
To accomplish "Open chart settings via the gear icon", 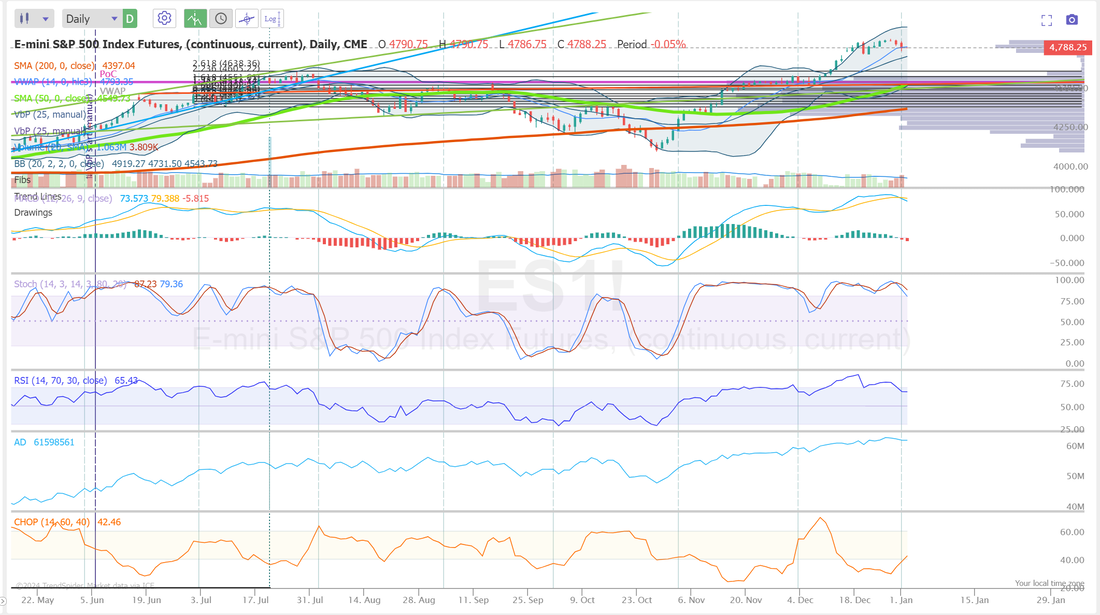I will 164,18.
